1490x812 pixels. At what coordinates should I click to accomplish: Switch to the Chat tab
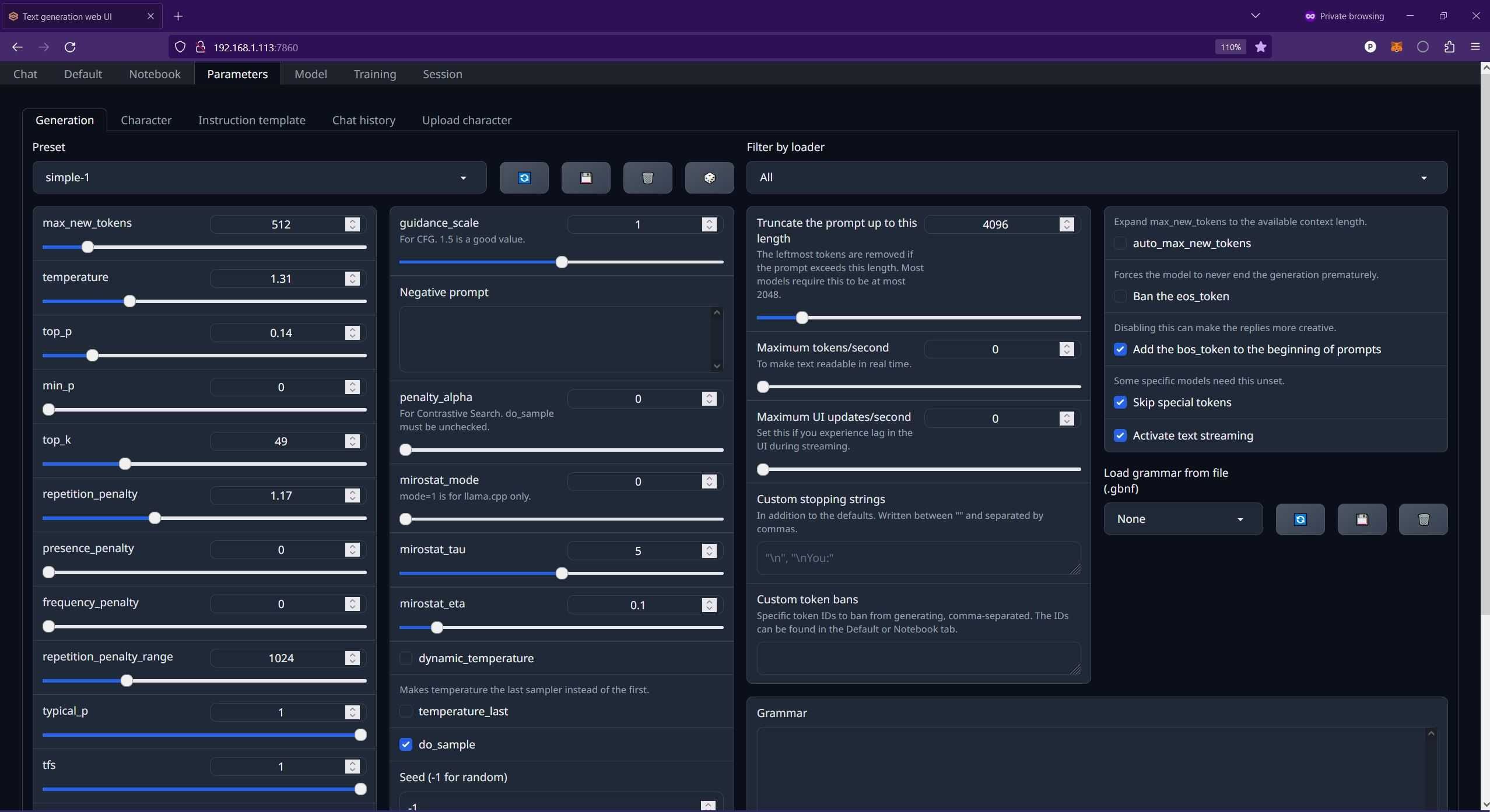coord(25,74)
